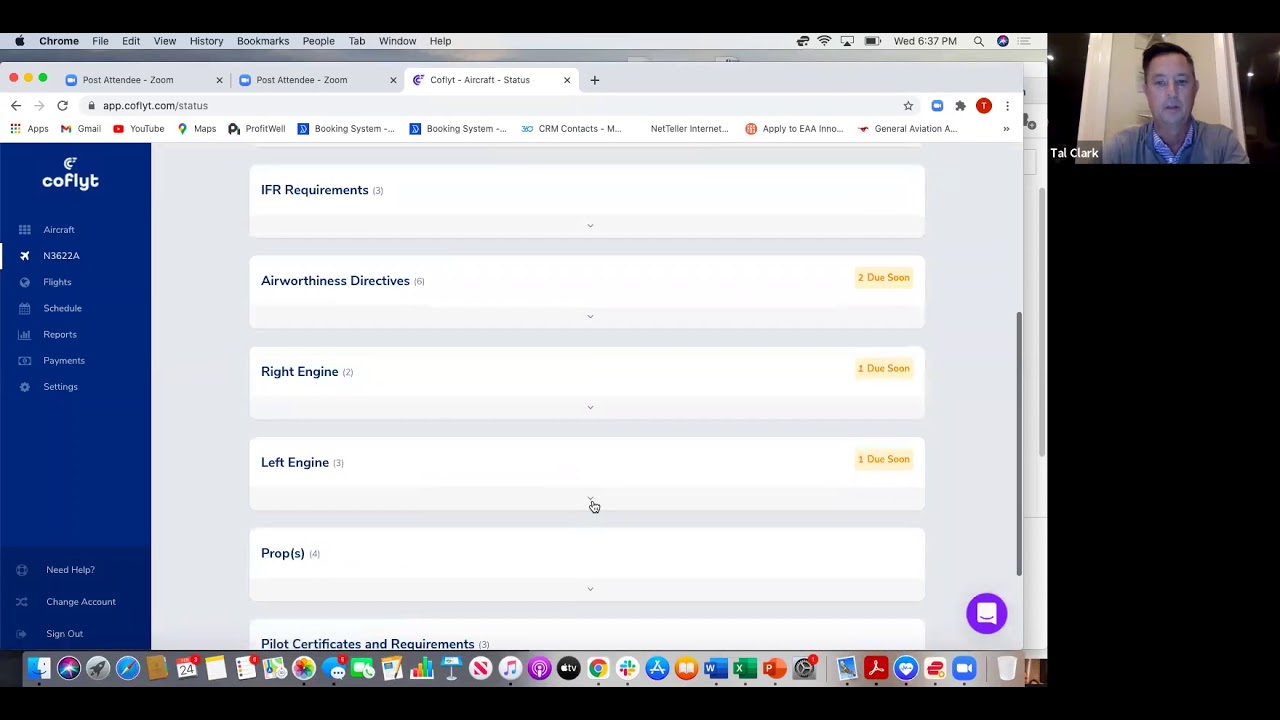The width and height of the screenshot is (1280, 720).
Task: Open the Window menu
Action: pos(397,41)
